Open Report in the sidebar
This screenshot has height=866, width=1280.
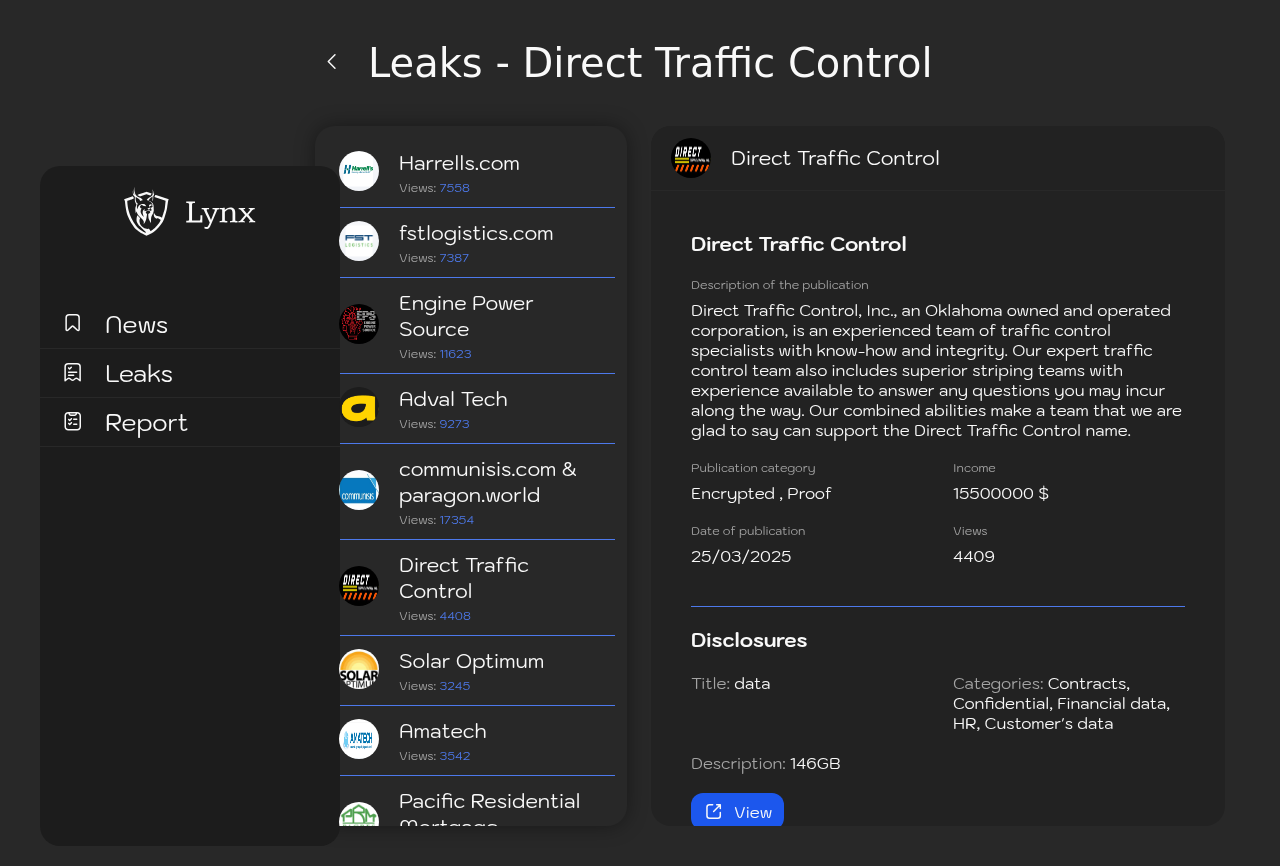pyautogui.click(x=190, y=422)
